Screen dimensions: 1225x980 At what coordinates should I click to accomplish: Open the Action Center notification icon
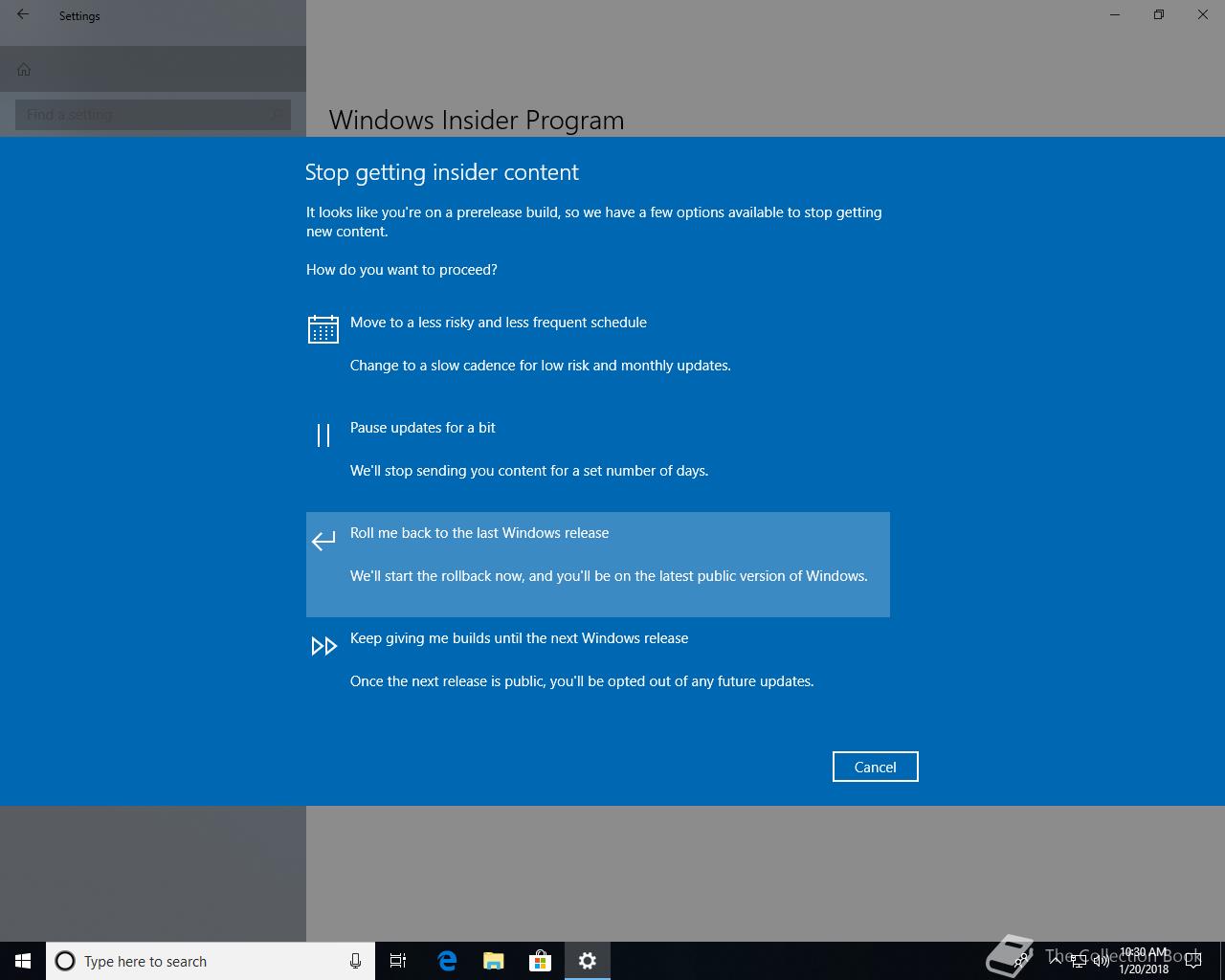1193,961
